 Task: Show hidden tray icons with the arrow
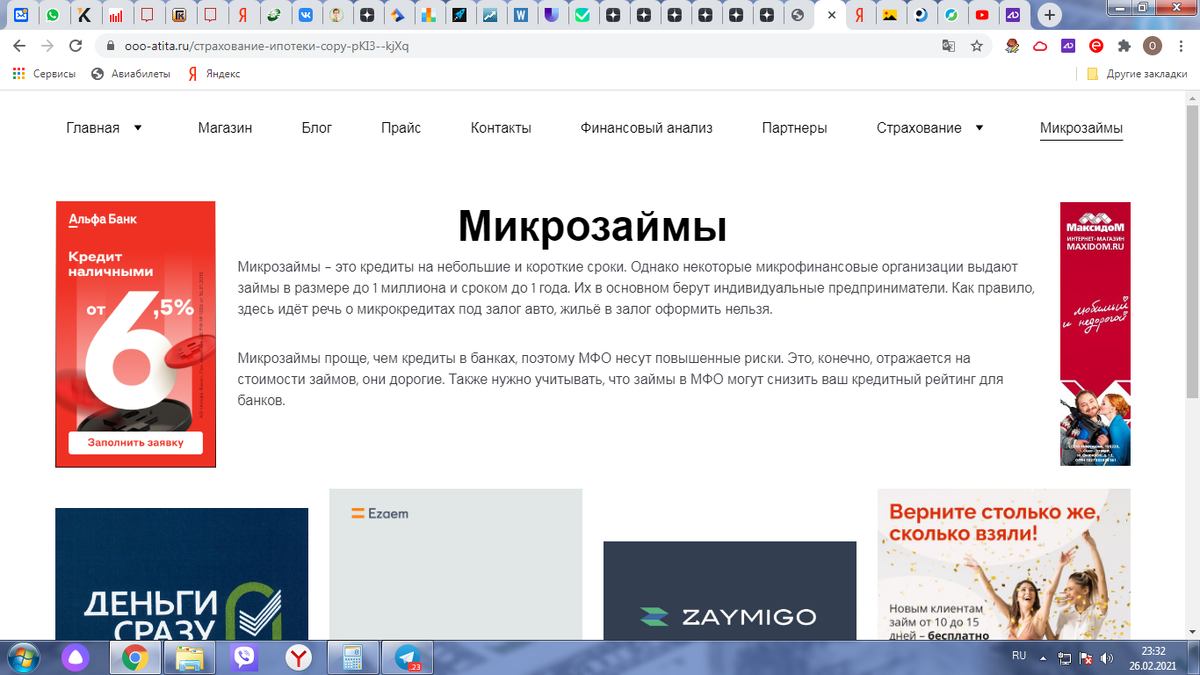pos(1045,658)
